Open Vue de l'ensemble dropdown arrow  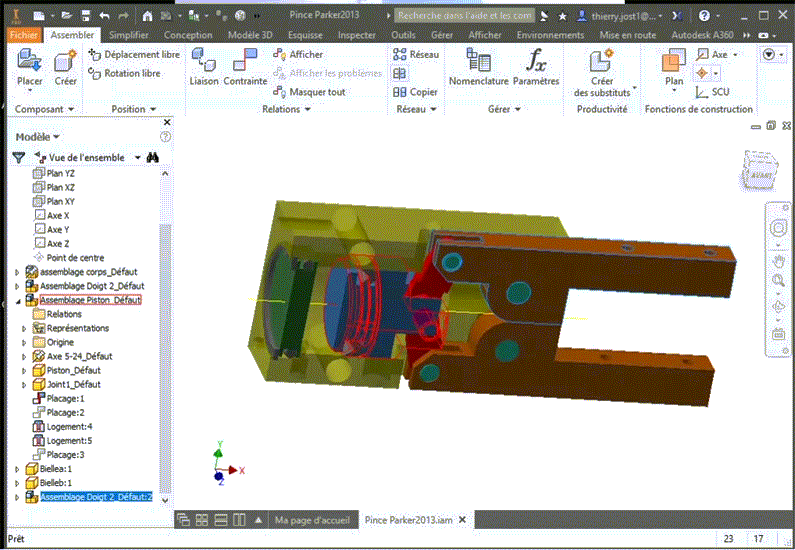(137, 158)
